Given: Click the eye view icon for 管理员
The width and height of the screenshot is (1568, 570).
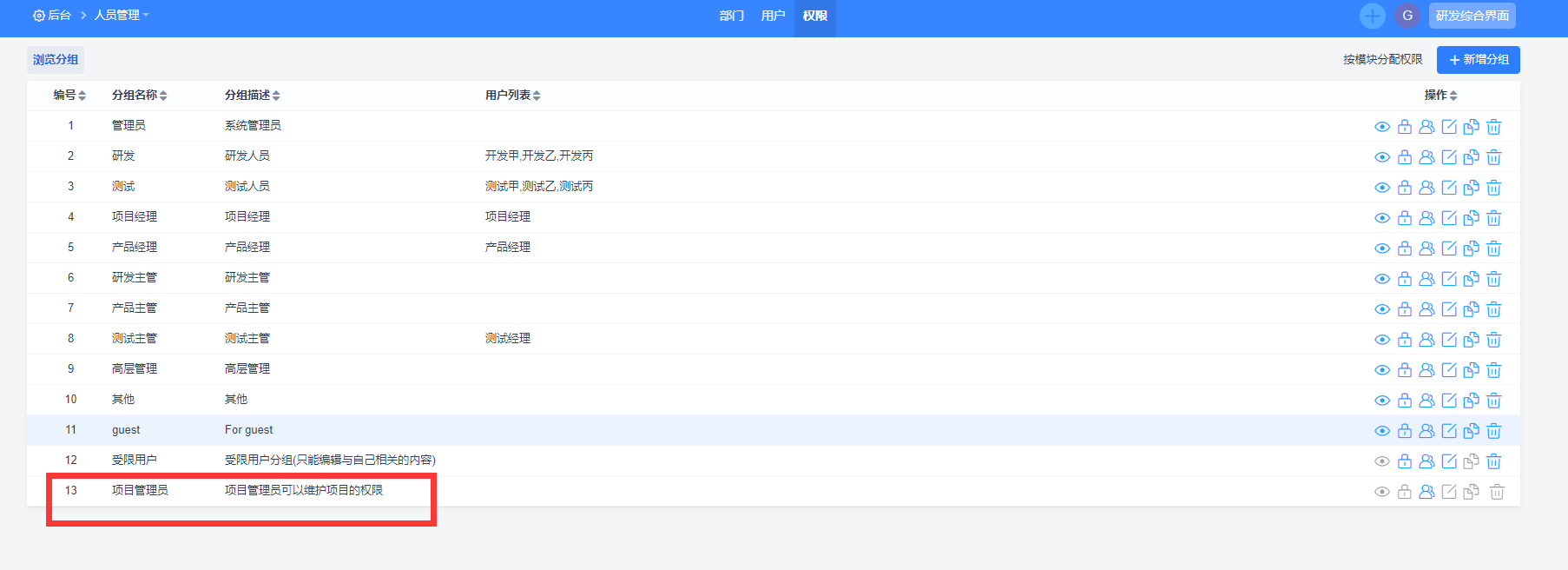Looking at the screenshot, I should click(1382, 127).
